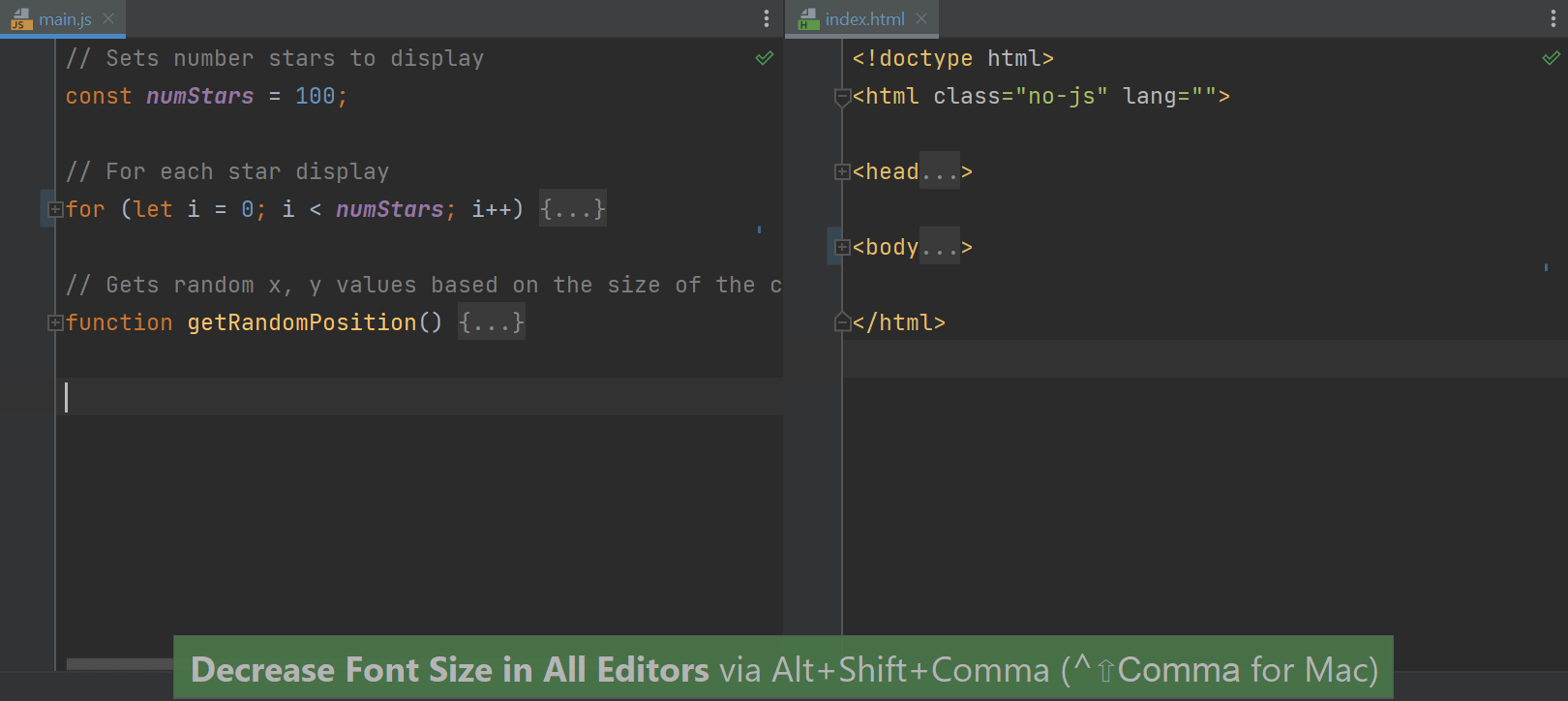Click the fold end marker beside closing html tag

[842, 322]
